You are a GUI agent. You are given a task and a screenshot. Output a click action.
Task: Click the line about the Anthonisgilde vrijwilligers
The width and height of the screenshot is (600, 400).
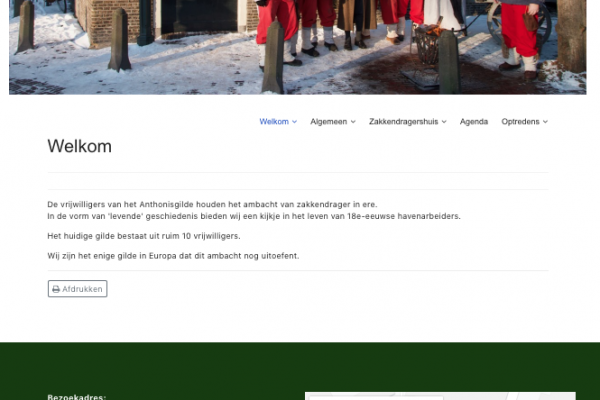pos(212,204)
